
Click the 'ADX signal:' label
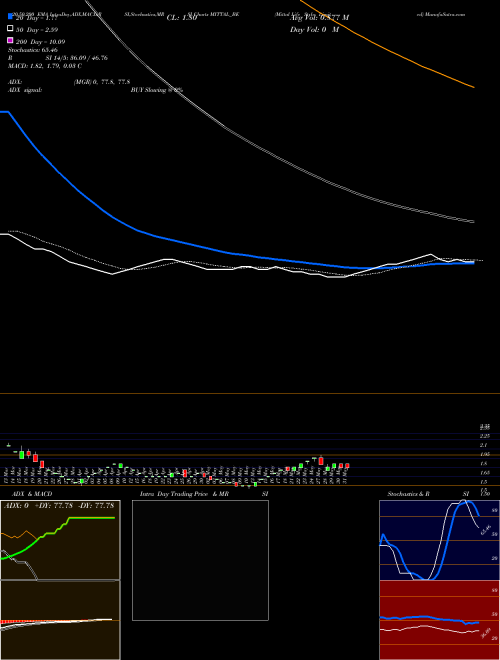pos(25,90)
